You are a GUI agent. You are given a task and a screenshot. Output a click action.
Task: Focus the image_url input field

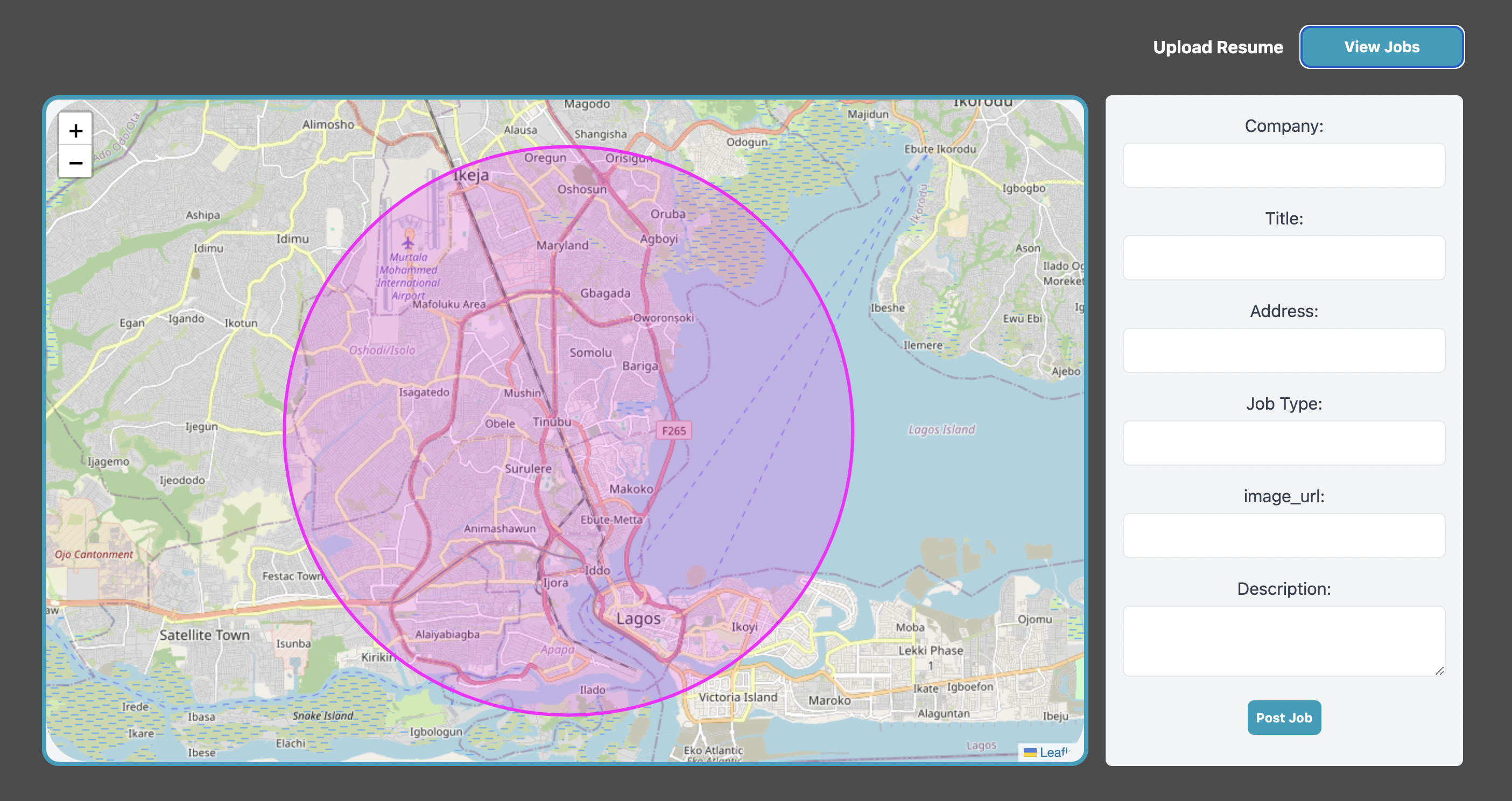(1283, 536)
